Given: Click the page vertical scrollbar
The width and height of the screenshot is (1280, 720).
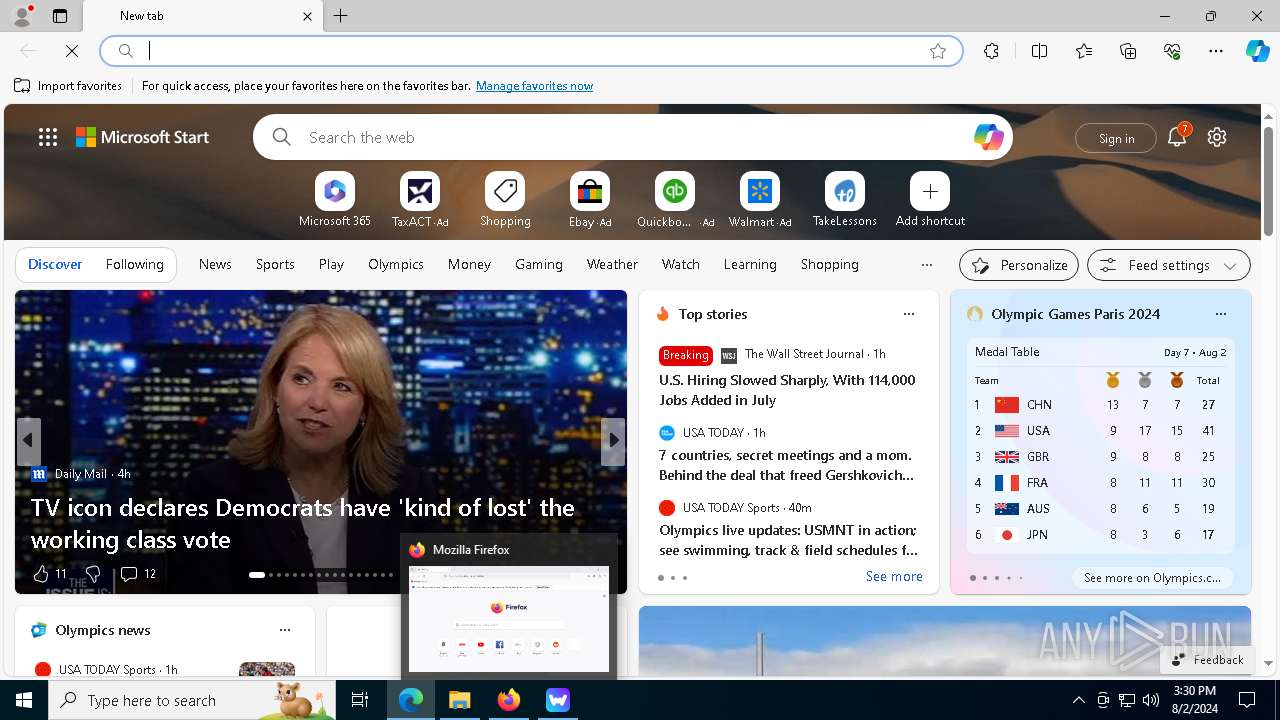Looking at the screenshot, I should 1268,180.
